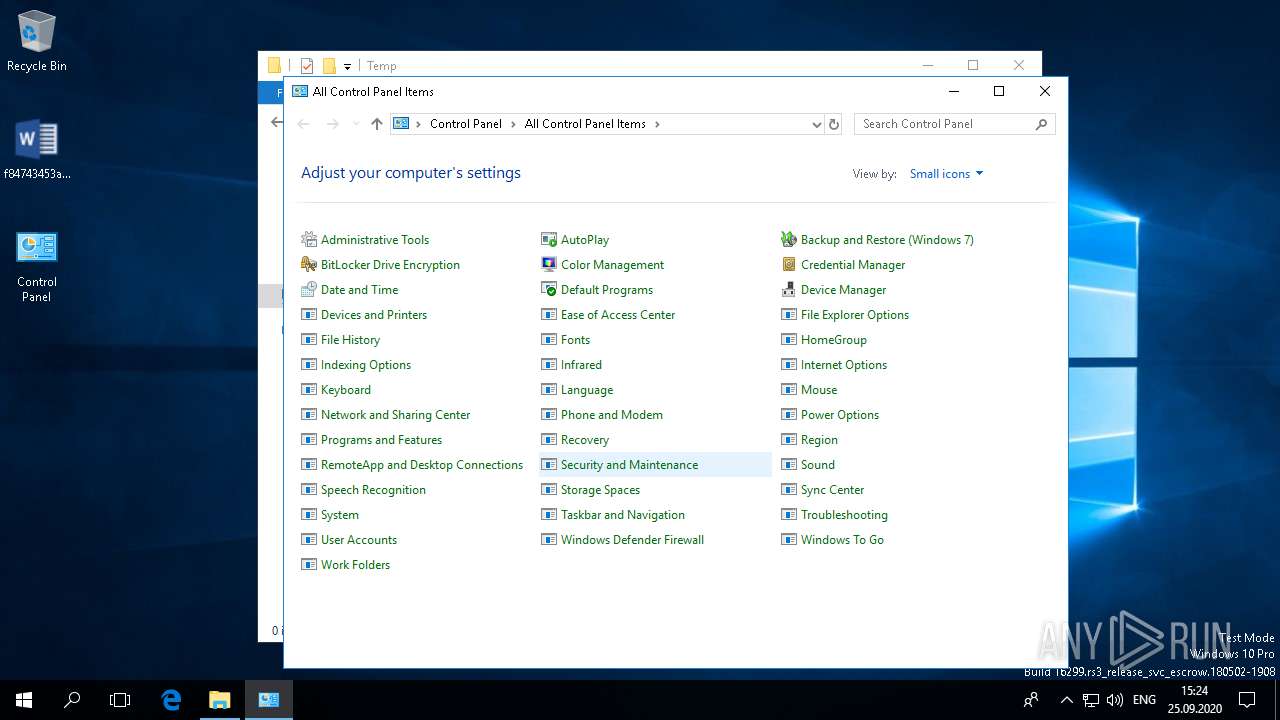Click the taskbar search icon

72,700
